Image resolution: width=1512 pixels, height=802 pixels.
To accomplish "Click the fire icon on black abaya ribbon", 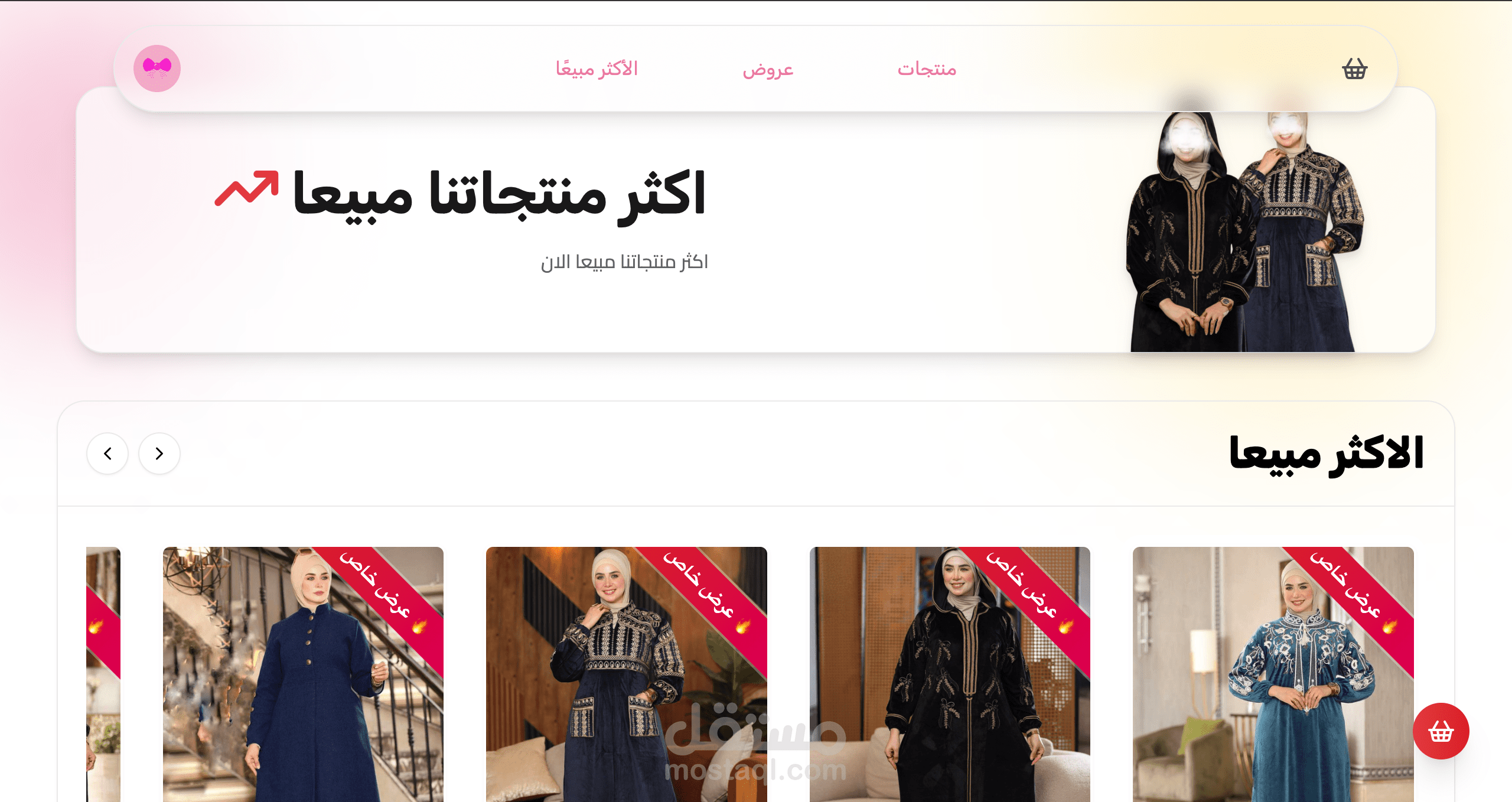I will 1066,625.
